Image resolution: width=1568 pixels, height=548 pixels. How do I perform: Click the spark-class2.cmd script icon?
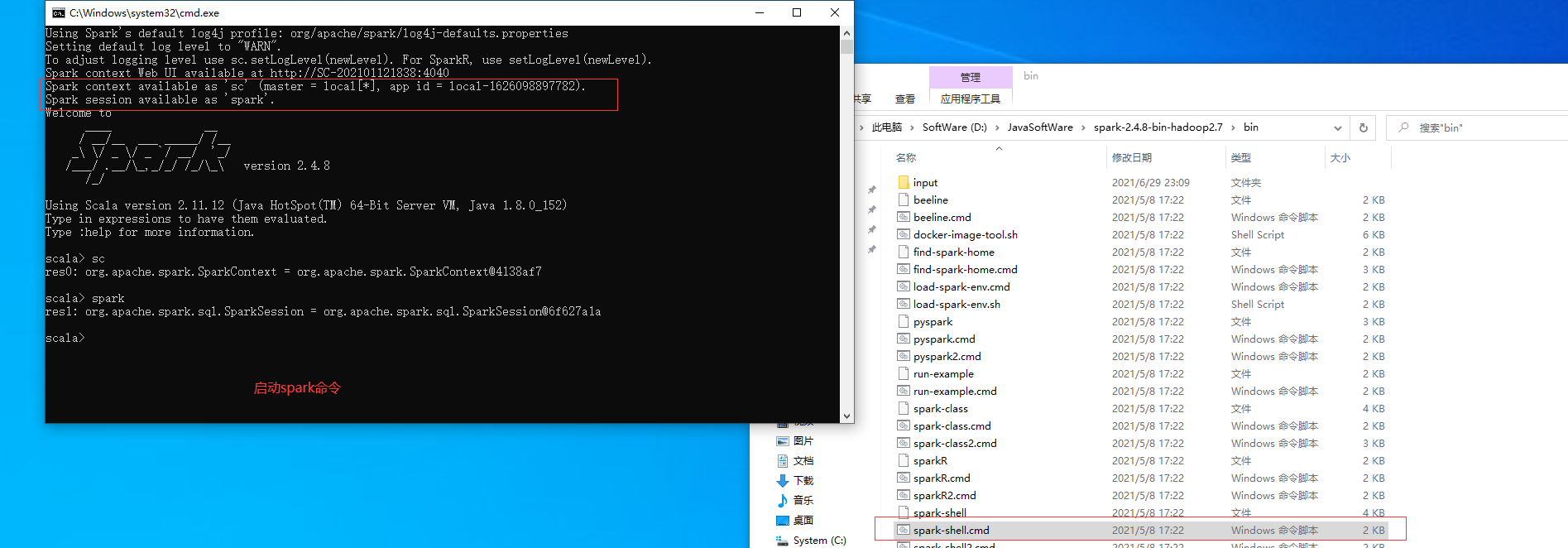click(x=904, y=443)
